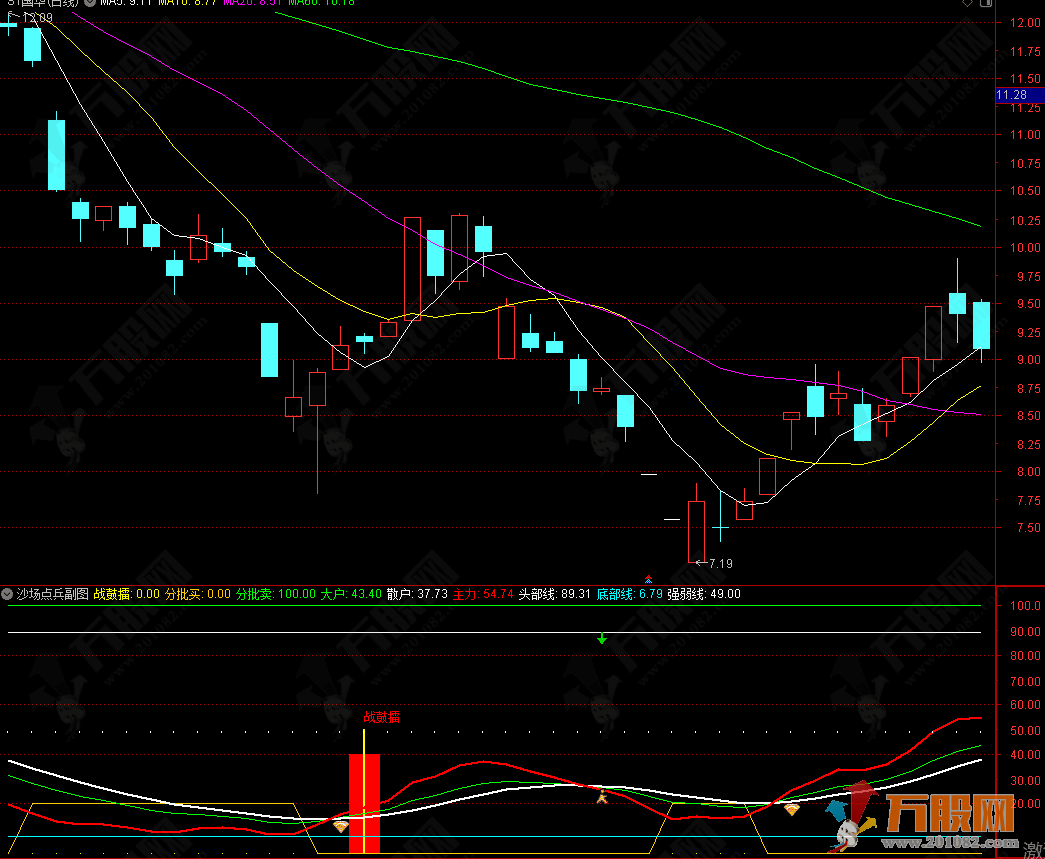Click the orange diamond marker left of red bar

click(x=341, y=826)
